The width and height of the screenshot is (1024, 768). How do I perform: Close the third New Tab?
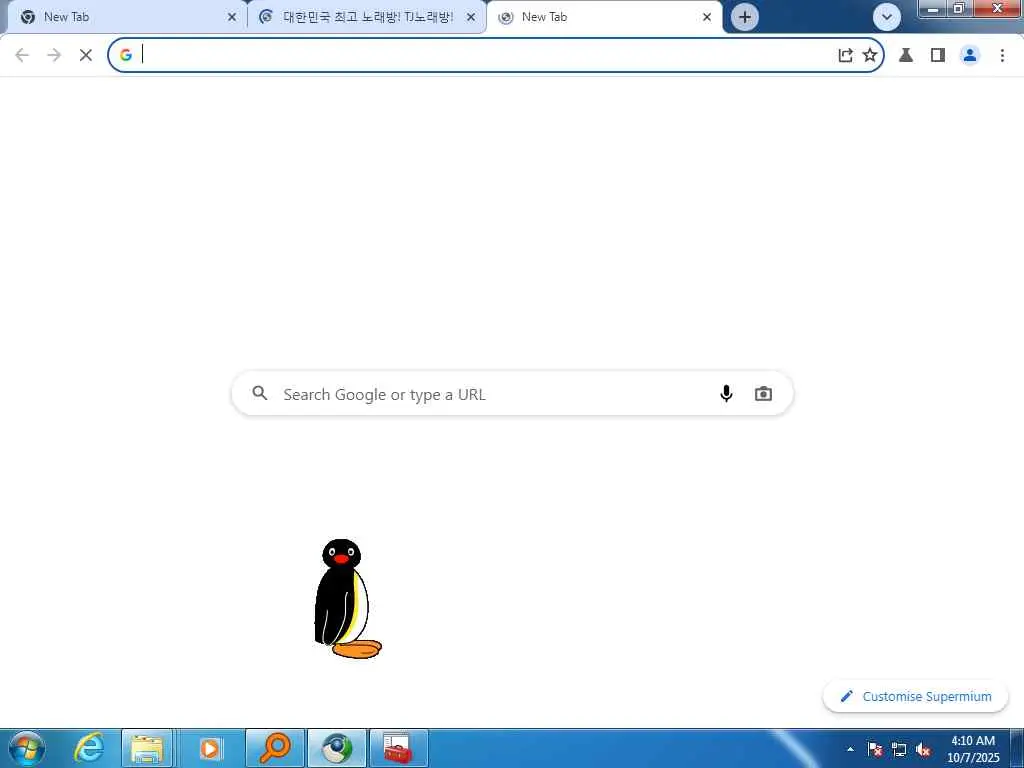point(707,17)
